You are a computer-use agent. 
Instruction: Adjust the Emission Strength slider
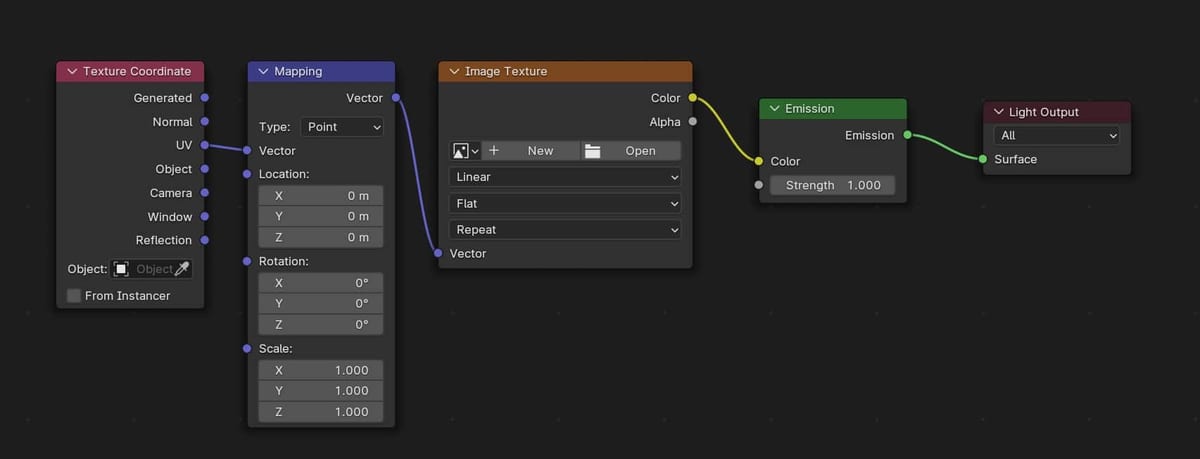click(832, 186)
